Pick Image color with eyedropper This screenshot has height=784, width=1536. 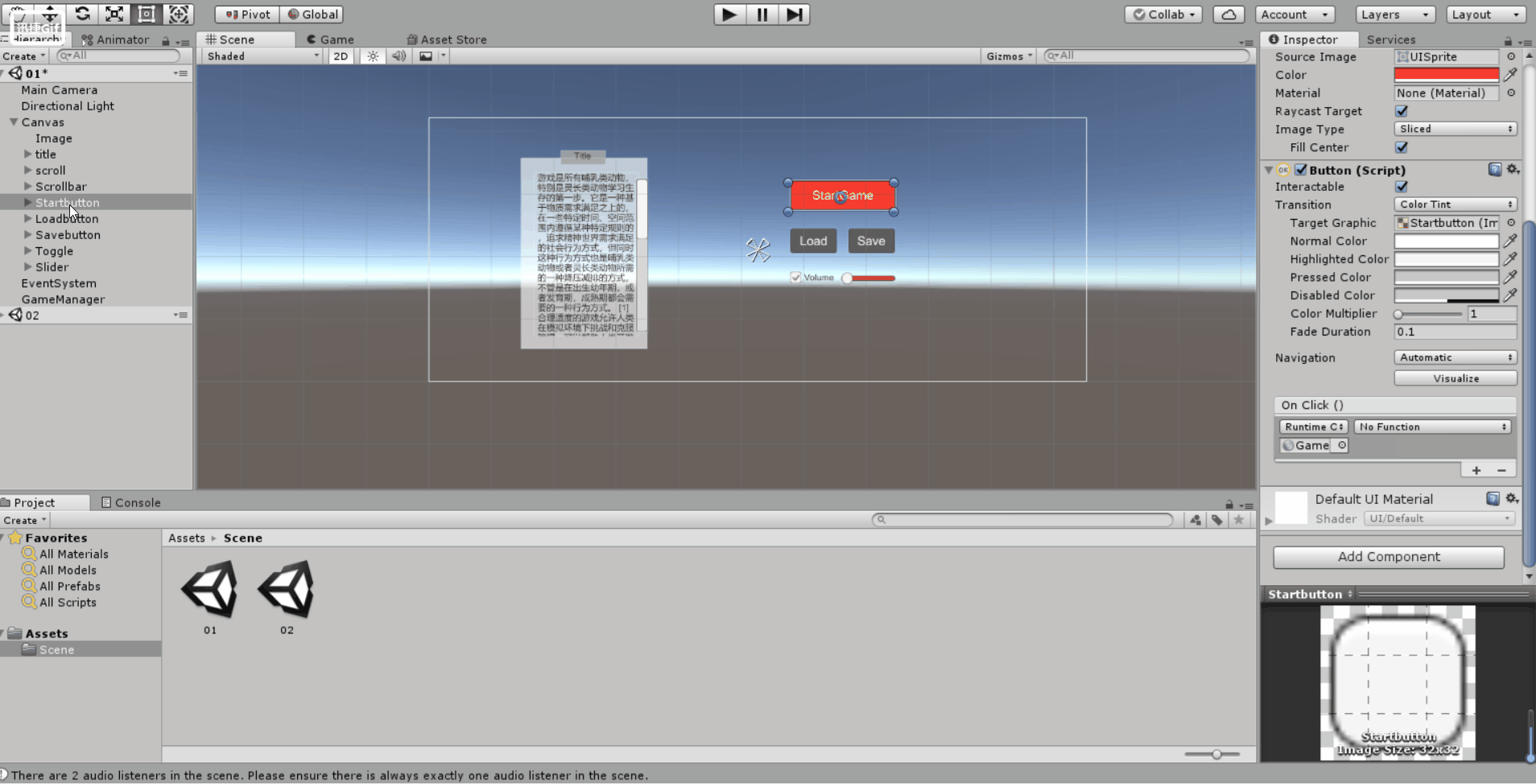[x=1510, y=75]
